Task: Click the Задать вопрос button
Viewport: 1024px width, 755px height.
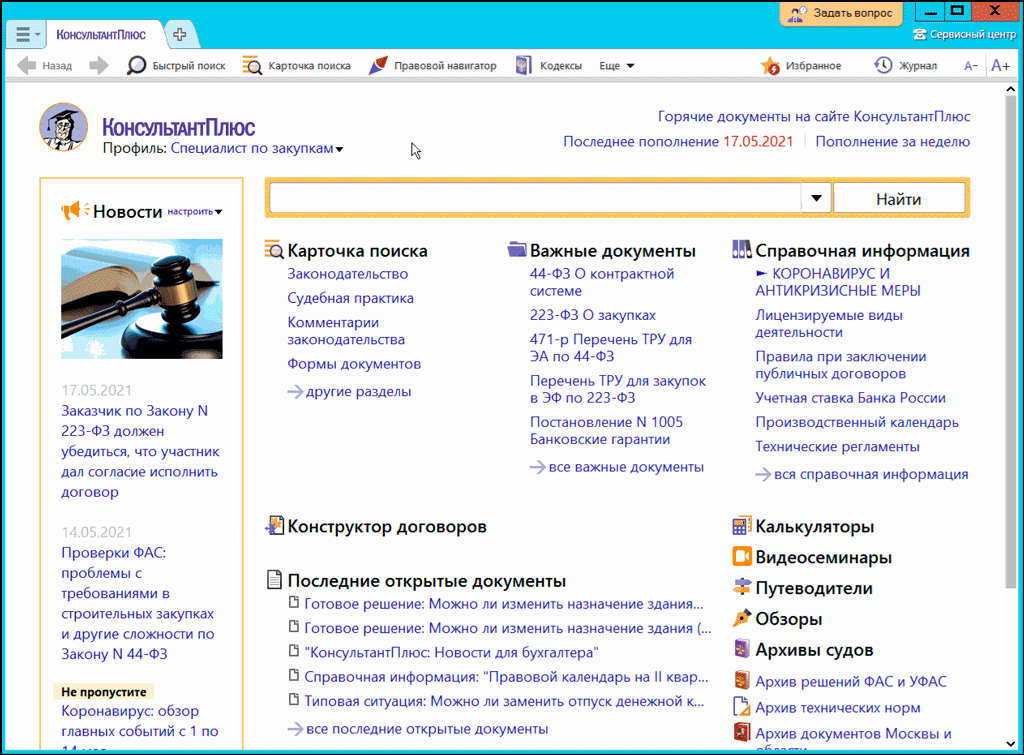Action: pos(841,14)
